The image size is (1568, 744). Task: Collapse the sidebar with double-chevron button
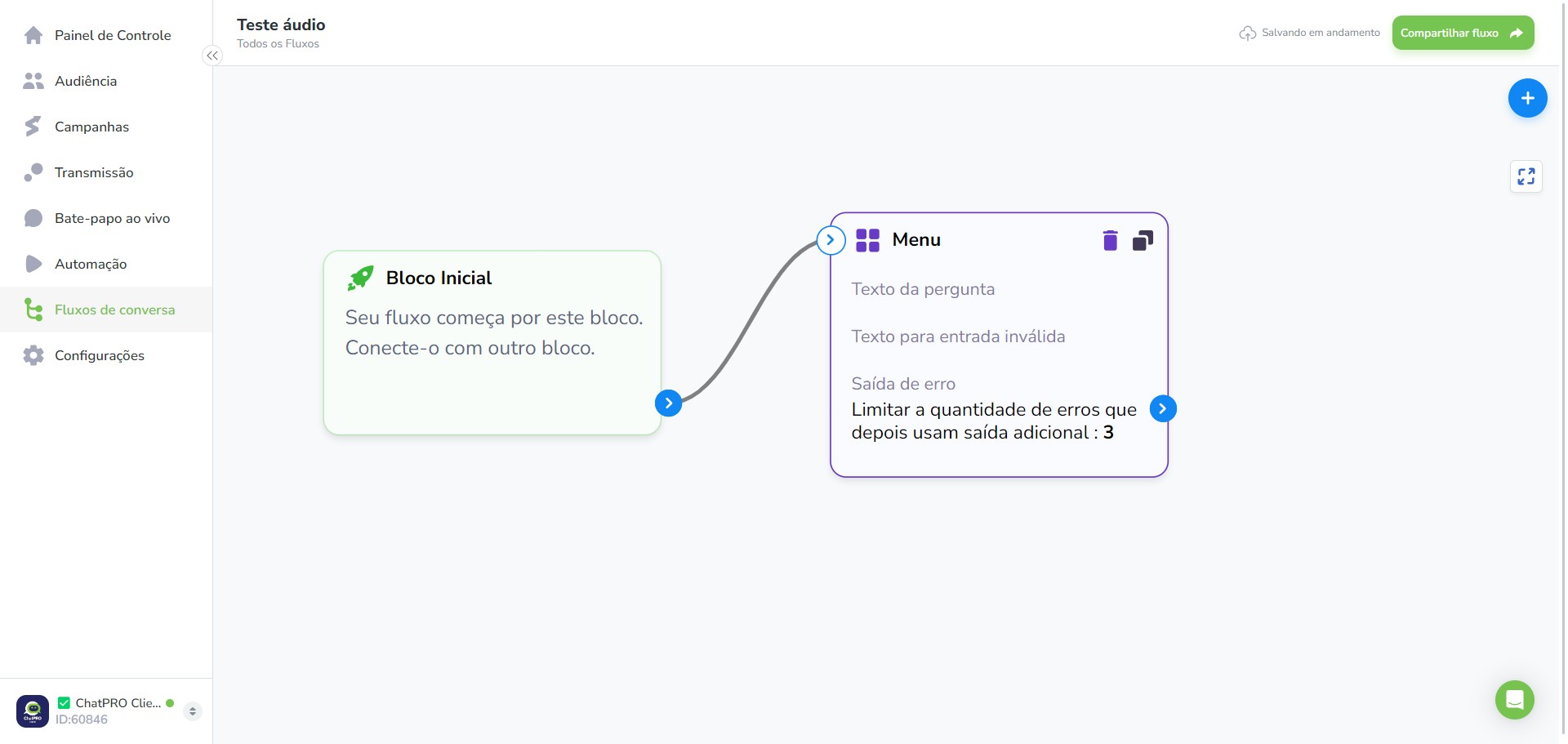(x=212, y=56)
